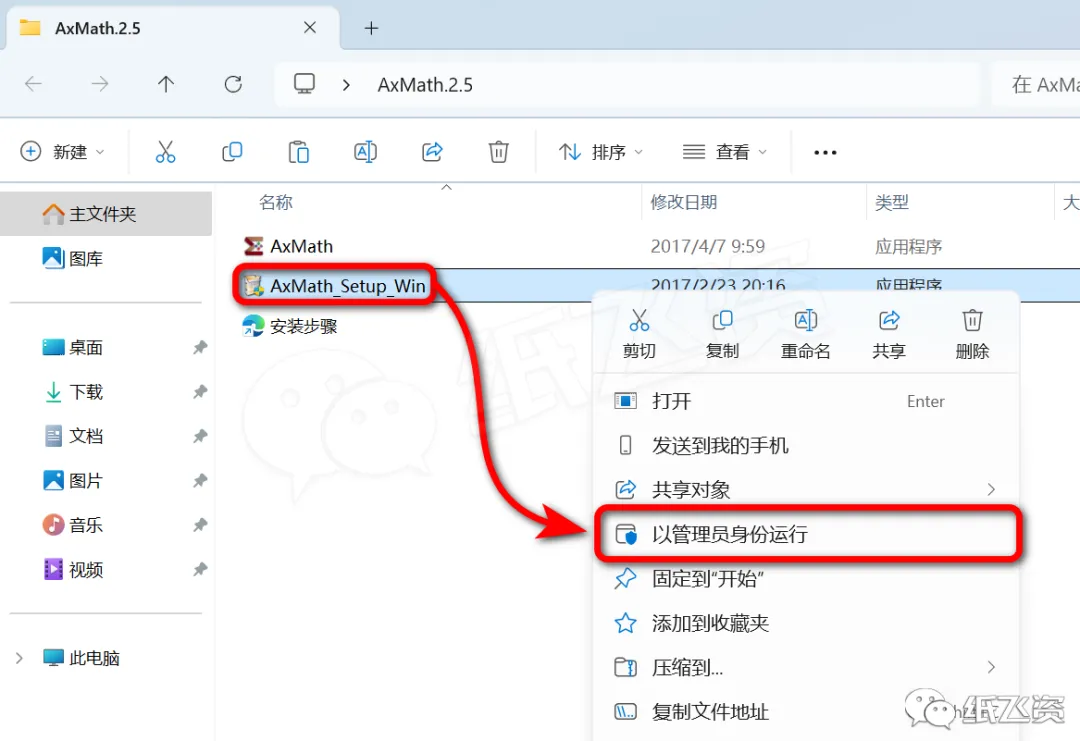The height and width of the screenshot is (741, 1080).
Task: Click the Rename icon in the toolbar
Action: click(x=365, y=152)
